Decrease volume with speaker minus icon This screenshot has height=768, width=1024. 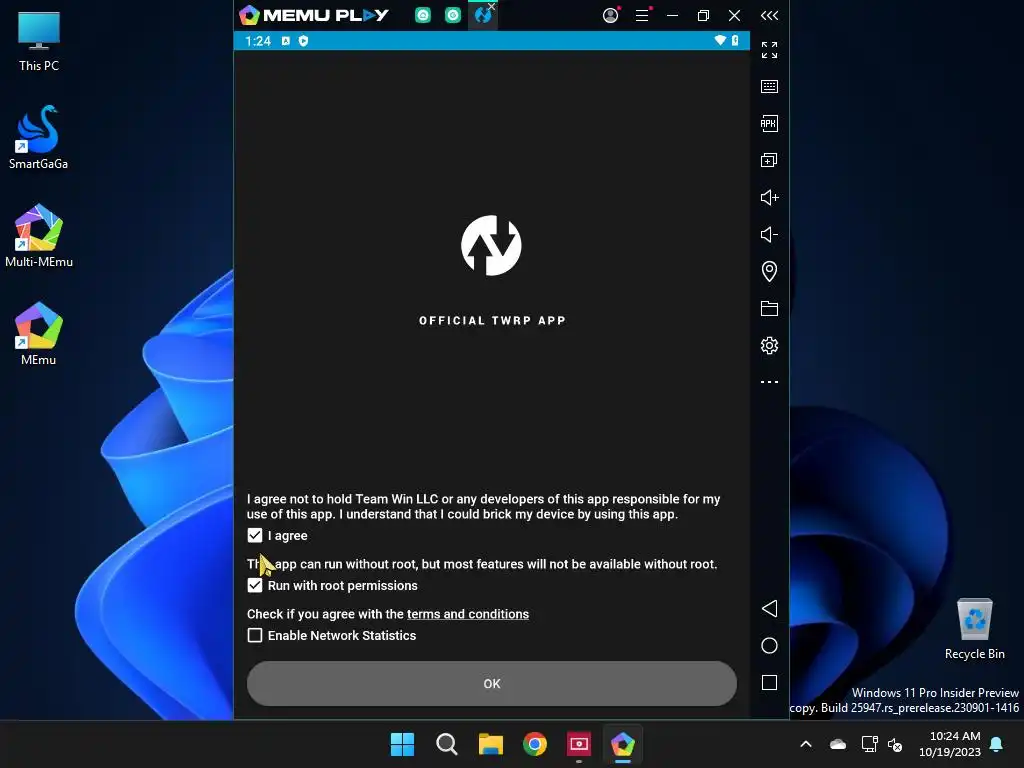point(769,234)
